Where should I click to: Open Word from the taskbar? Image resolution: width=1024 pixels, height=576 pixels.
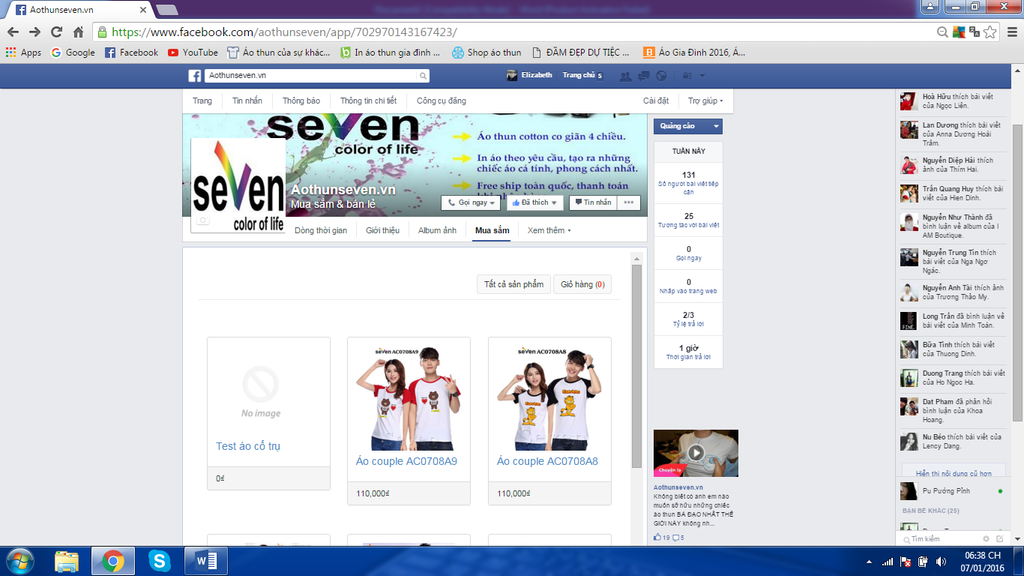[206, 561]
